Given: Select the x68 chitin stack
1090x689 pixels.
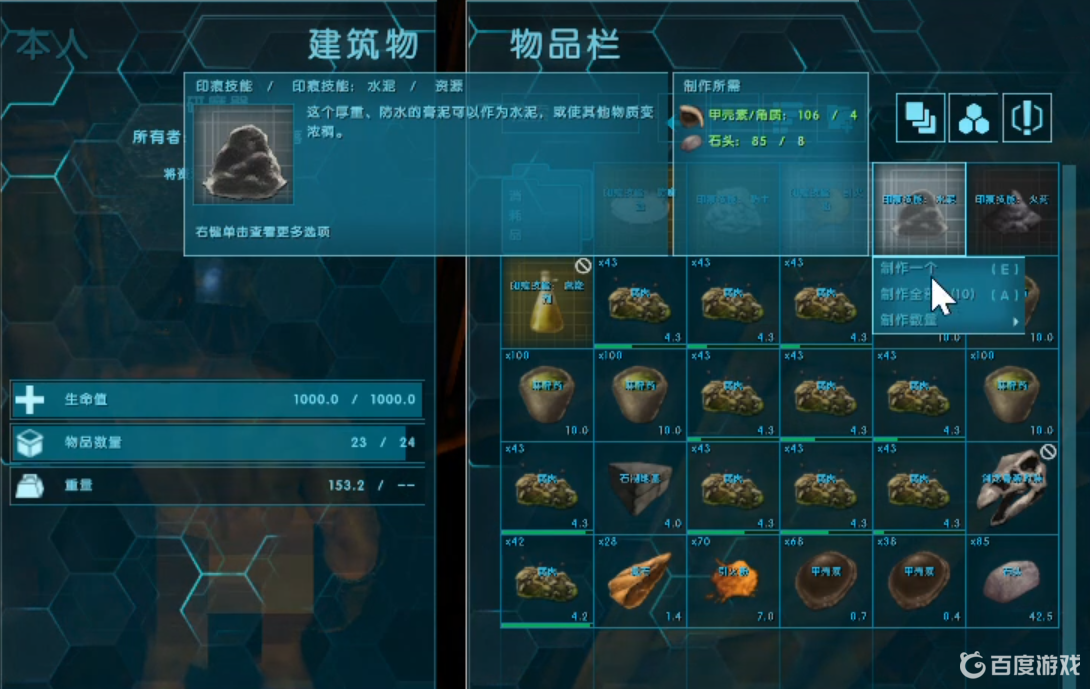Looking at the screenshot, I should [826, 581].
